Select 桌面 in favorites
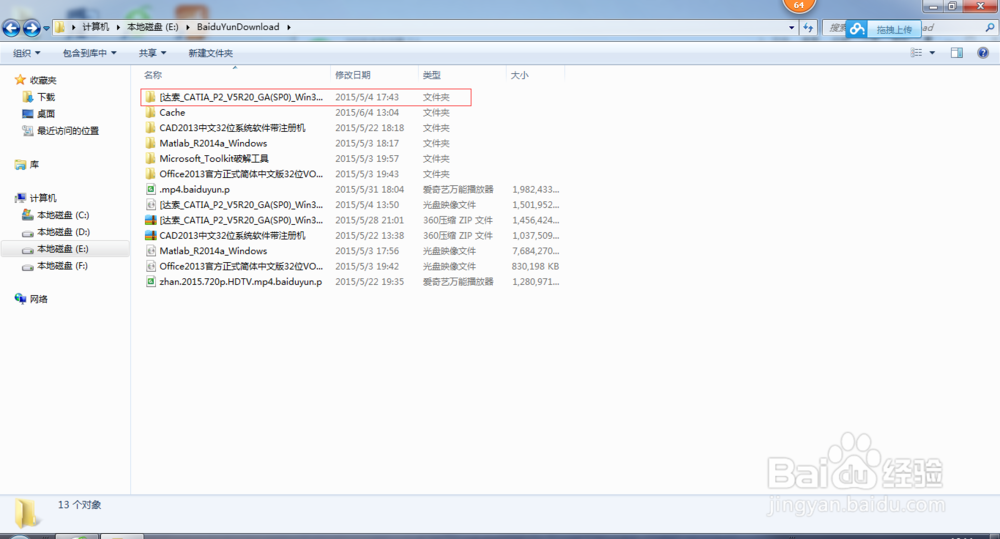Screen dimensions: 1000x539 [x=46, y=114]
